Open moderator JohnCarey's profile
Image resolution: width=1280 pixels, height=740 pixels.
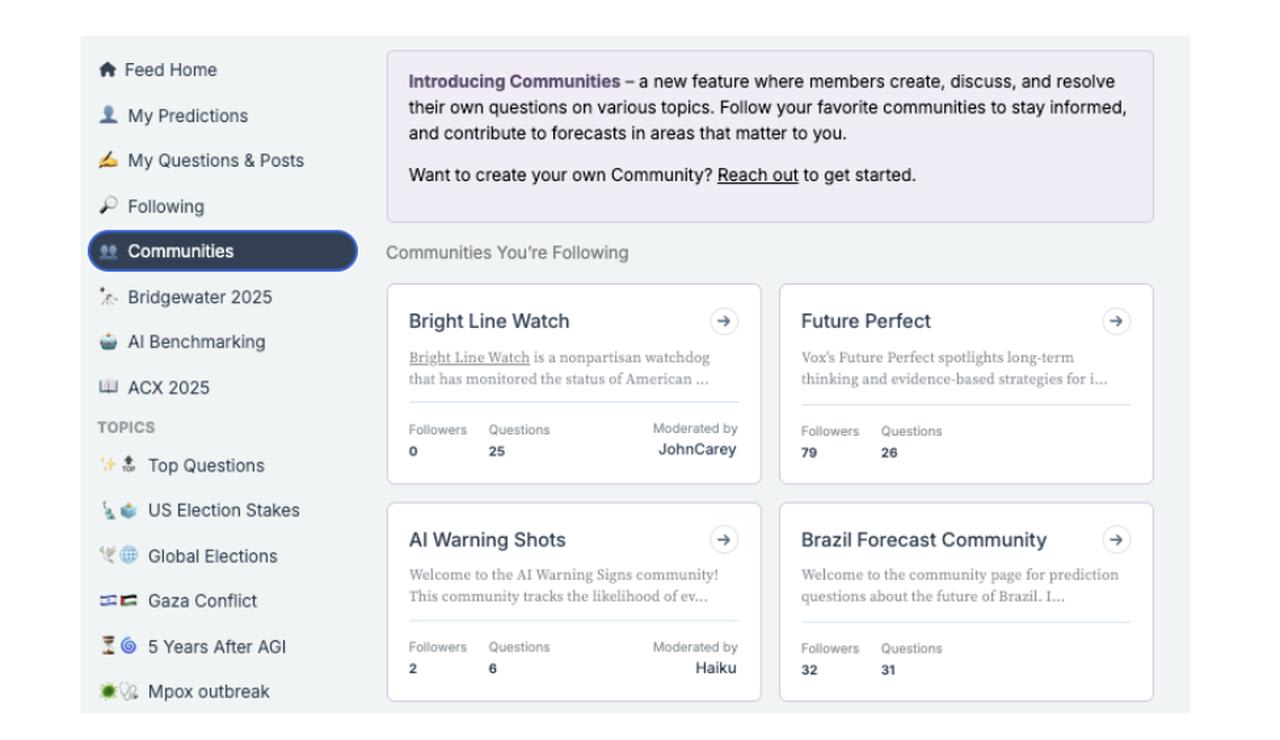[697, 450]
